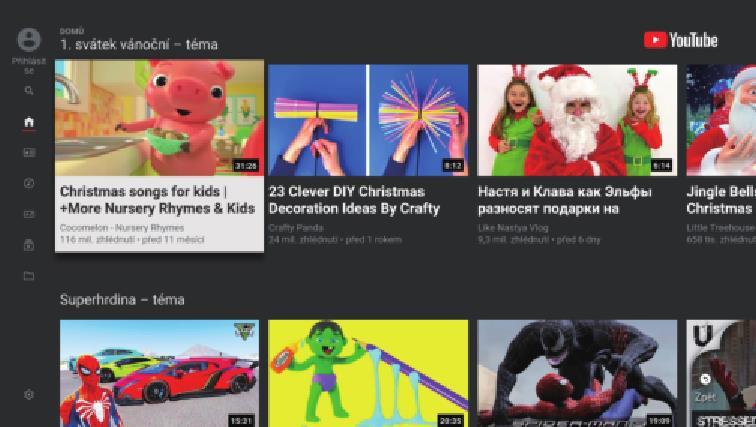Open the sign-in account avatar
Screen dimensions: 756x427
point(29,40)
